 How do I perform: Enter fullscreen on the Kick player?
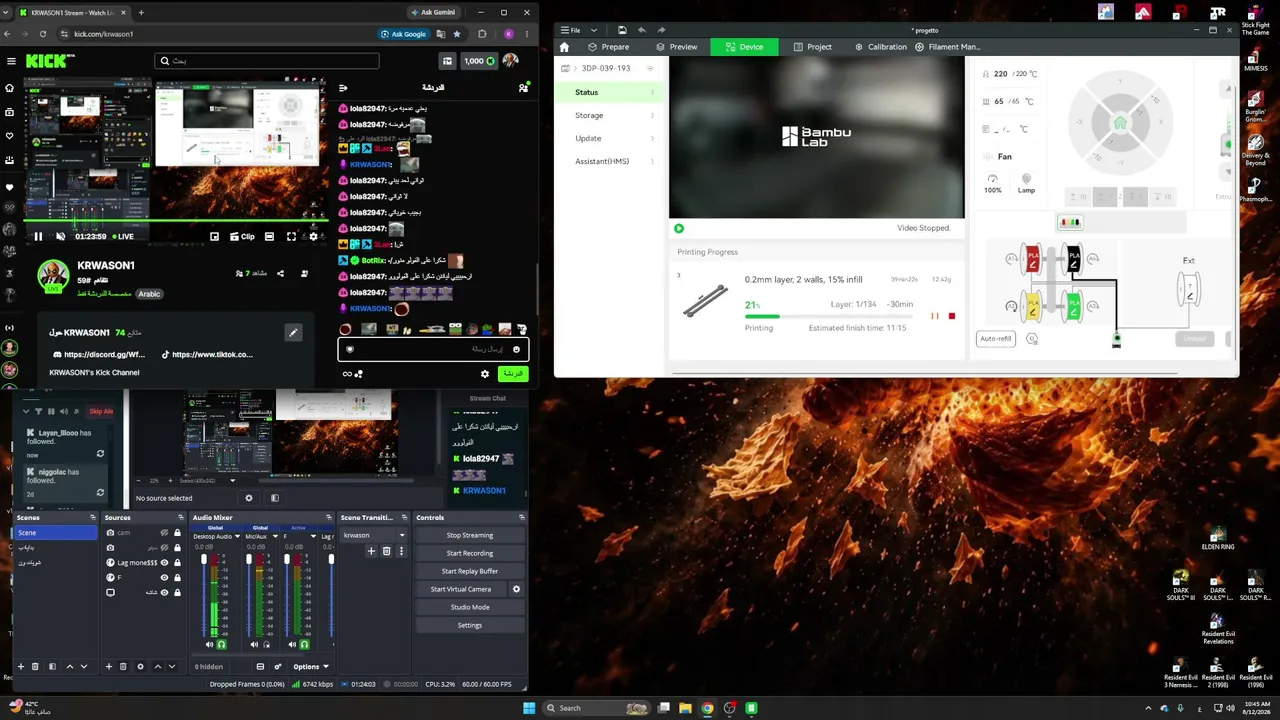291,237
